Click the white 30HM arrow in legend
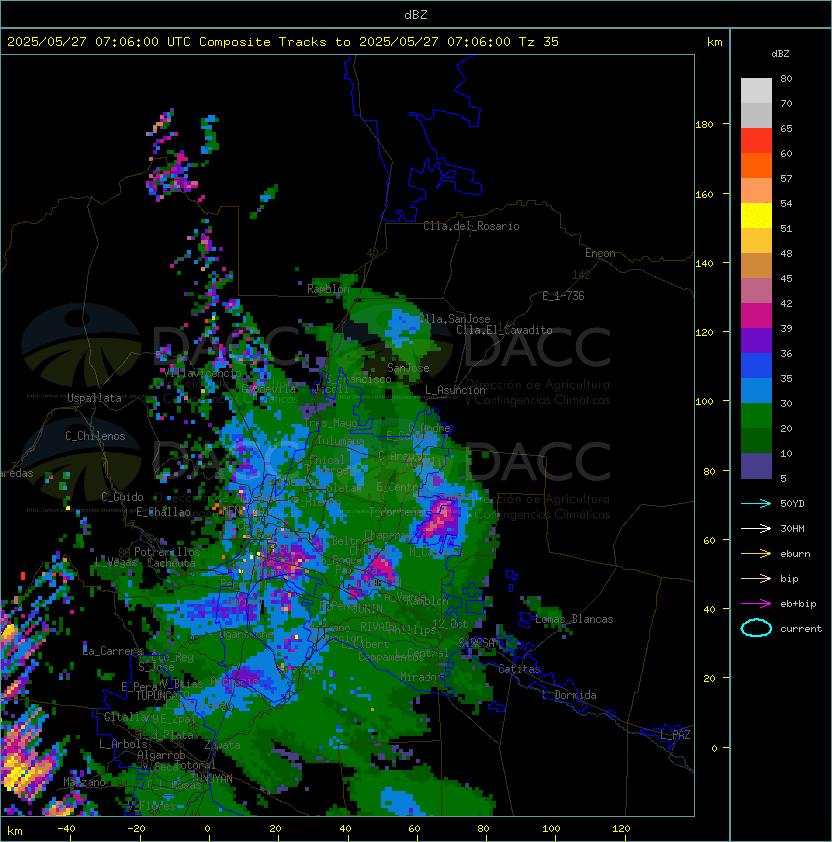This screenshot has height=842, width=832. click(x=756, y=529)
